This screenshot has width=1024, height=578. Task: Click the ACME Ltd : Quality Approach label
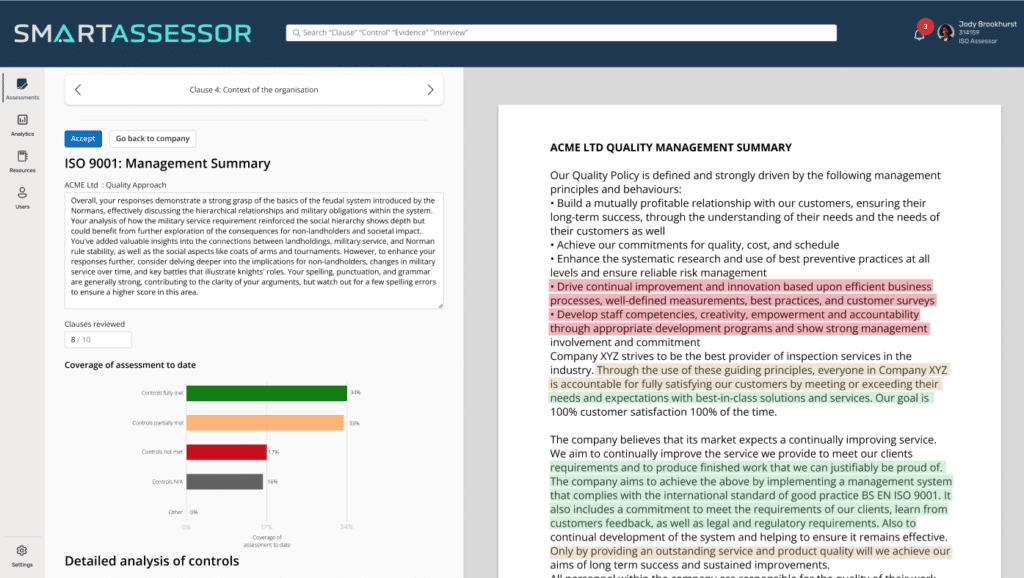[116, 185]
